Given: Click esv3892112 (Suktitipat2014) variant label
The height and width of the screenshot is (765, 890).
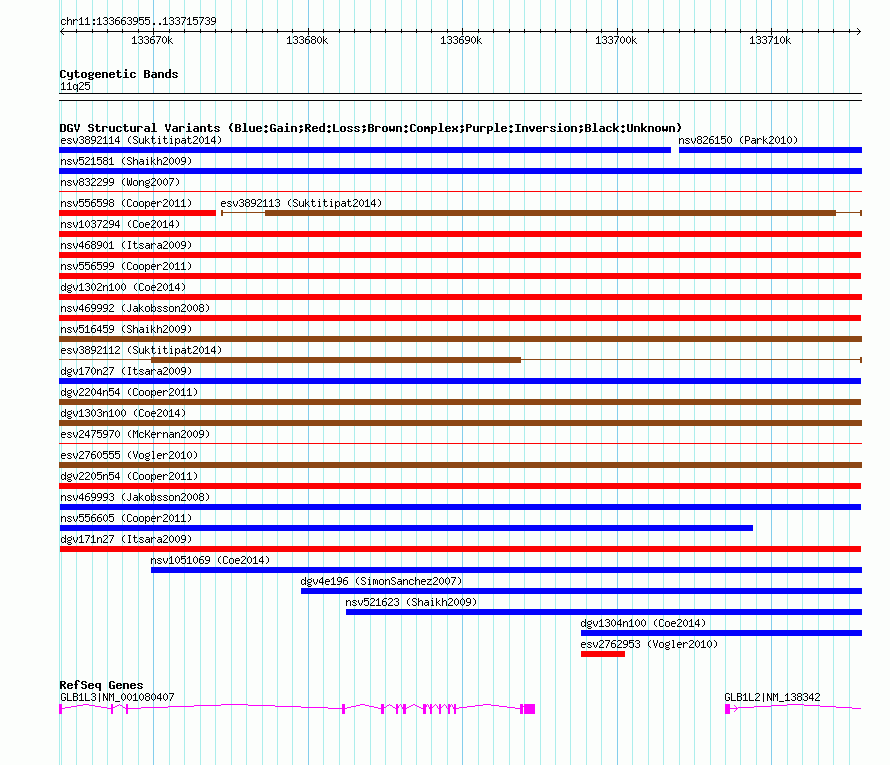Looking at the screenshot, I should click(x=141, y=350).
